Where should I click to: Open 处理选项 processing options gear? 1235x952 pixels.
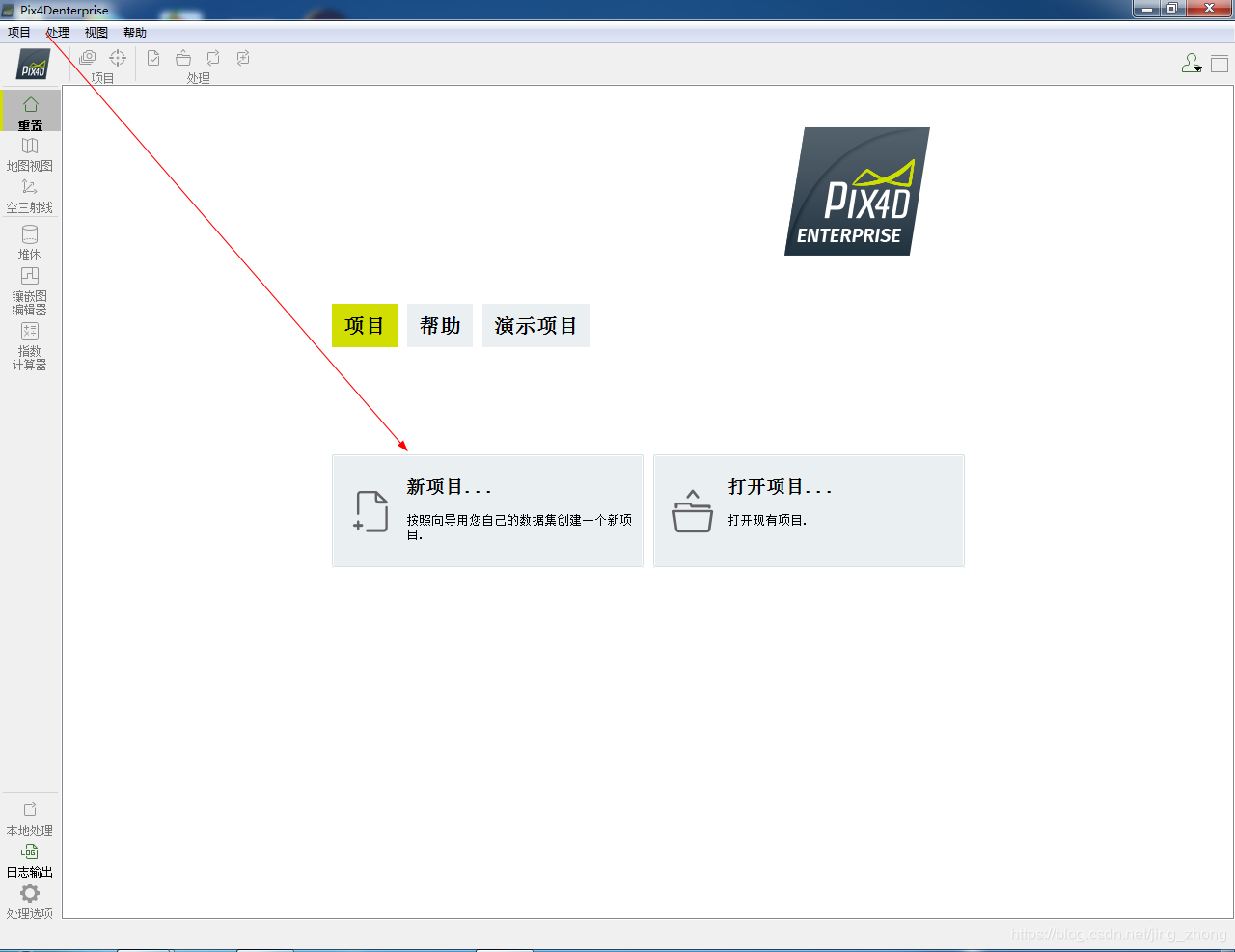30,901
